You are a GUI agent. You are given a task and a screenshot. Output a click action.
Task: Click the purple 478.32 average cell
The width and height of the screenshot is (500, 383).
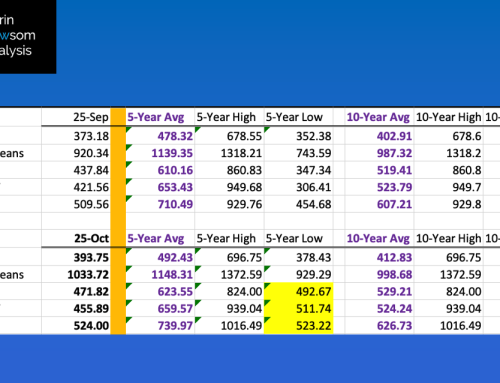[160, 136]
